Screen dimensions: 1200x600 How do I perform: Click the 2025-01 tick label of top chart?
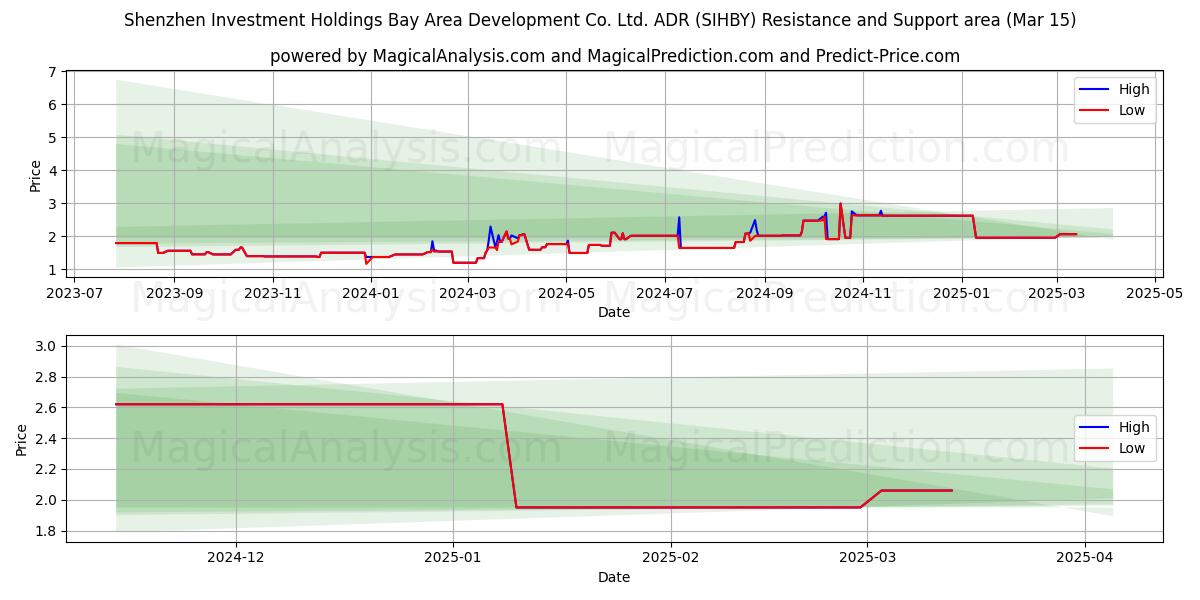[962, 293]
